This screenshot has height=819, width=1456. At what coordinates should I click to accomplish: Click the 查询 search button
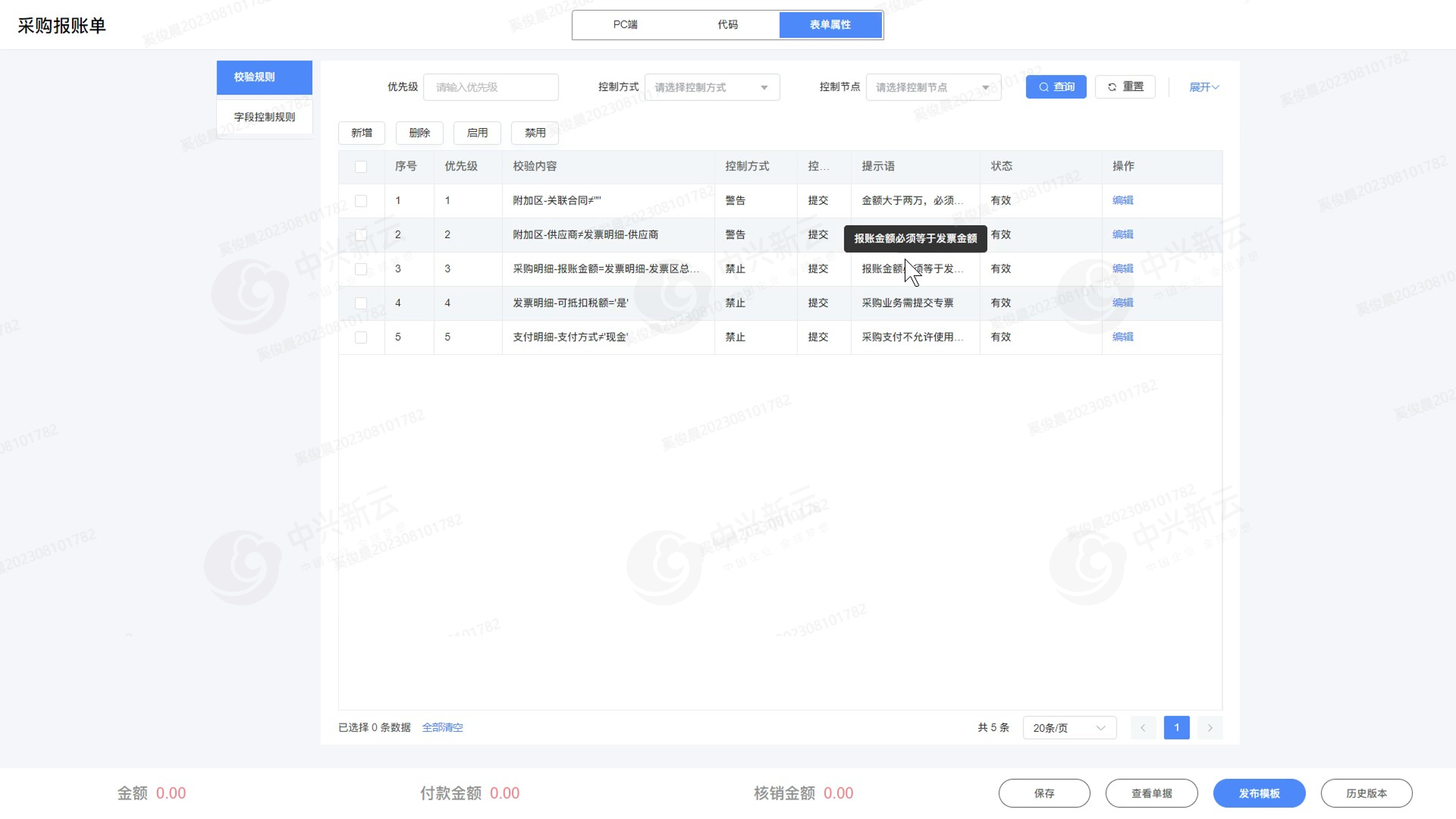click(x=1055, y=86)
